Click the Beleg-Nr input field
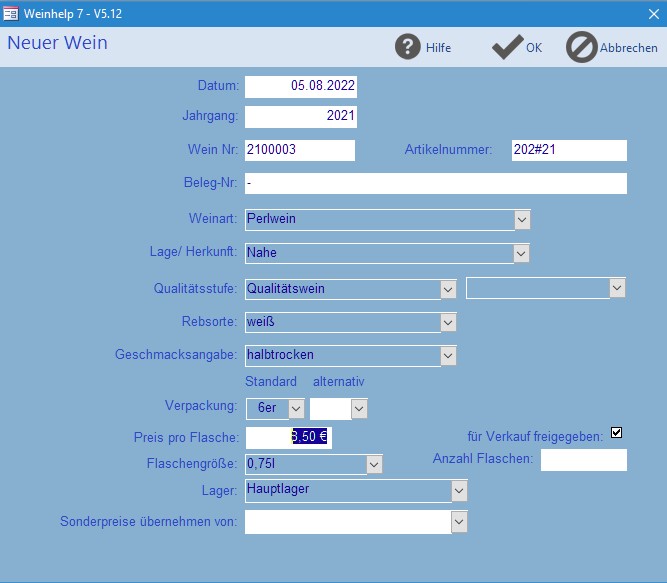This screenshot has height=583, width=667. (x=435, y=184)
